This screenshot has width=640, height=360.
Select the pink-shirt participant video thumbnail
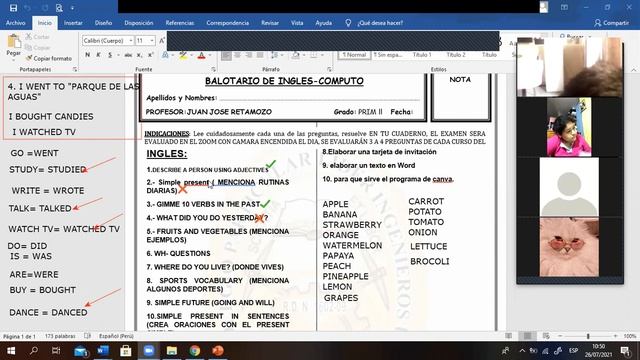(x=569, y=127)
